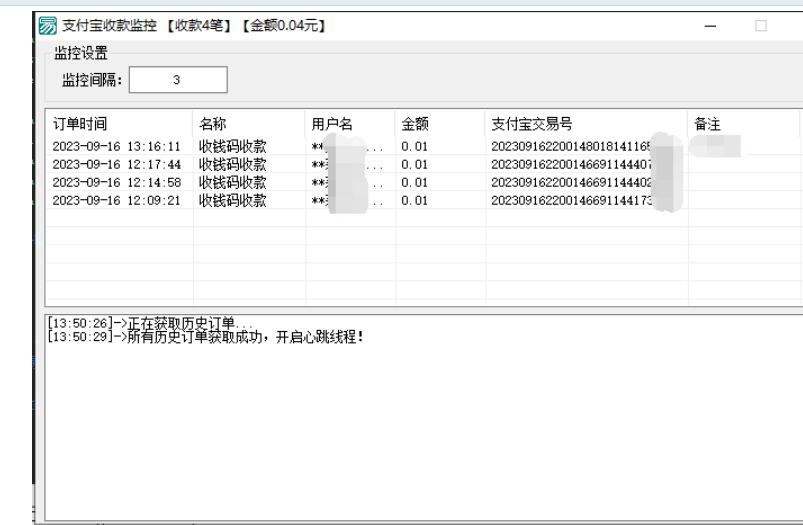Click the 监控间隔 input field

[x=178, y=80]
